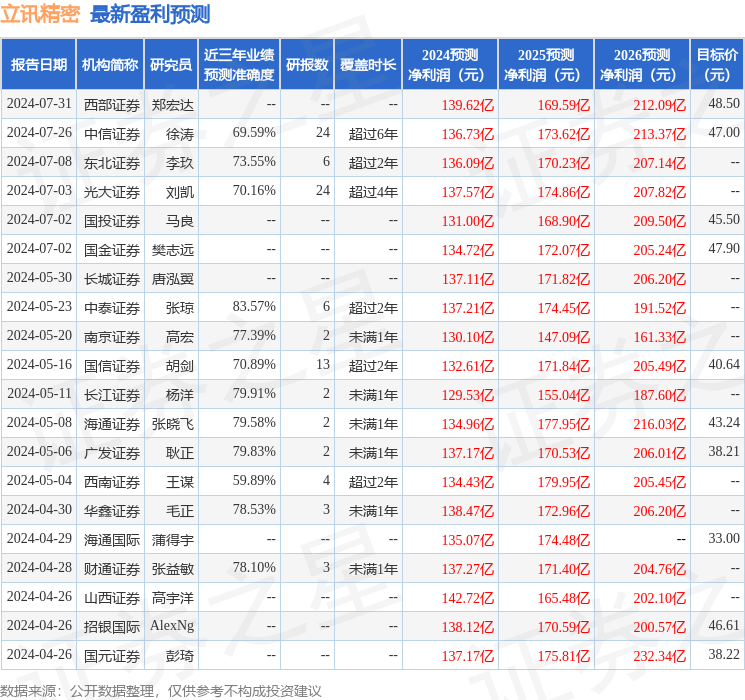Image resolution: width=745 pixels, height=700 pixels.
Task: Click researcher name 樊志远
Action: coord(172,249)
